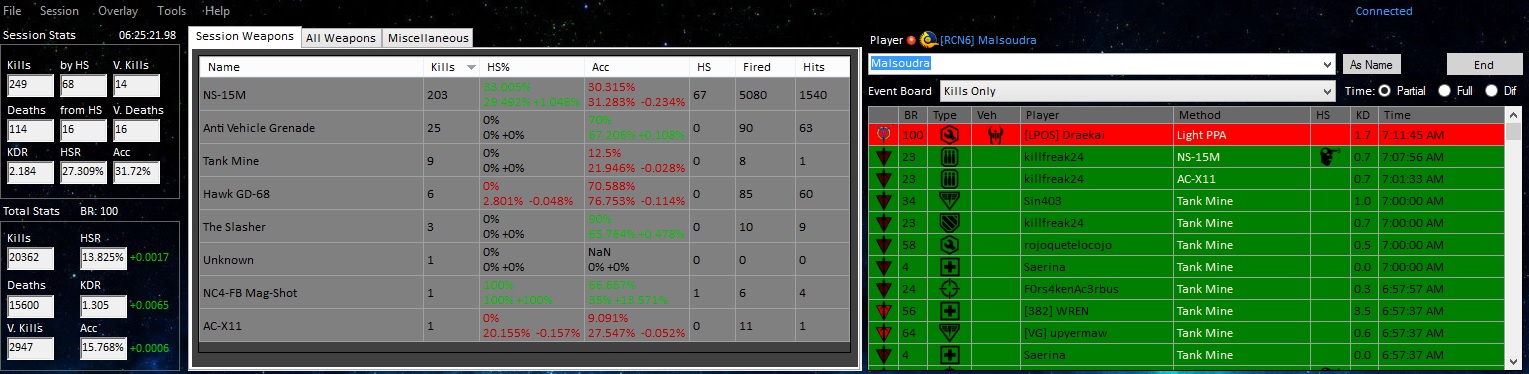Open the Help menu
The image size is (1529, 374).
click(x=217, y=11)
